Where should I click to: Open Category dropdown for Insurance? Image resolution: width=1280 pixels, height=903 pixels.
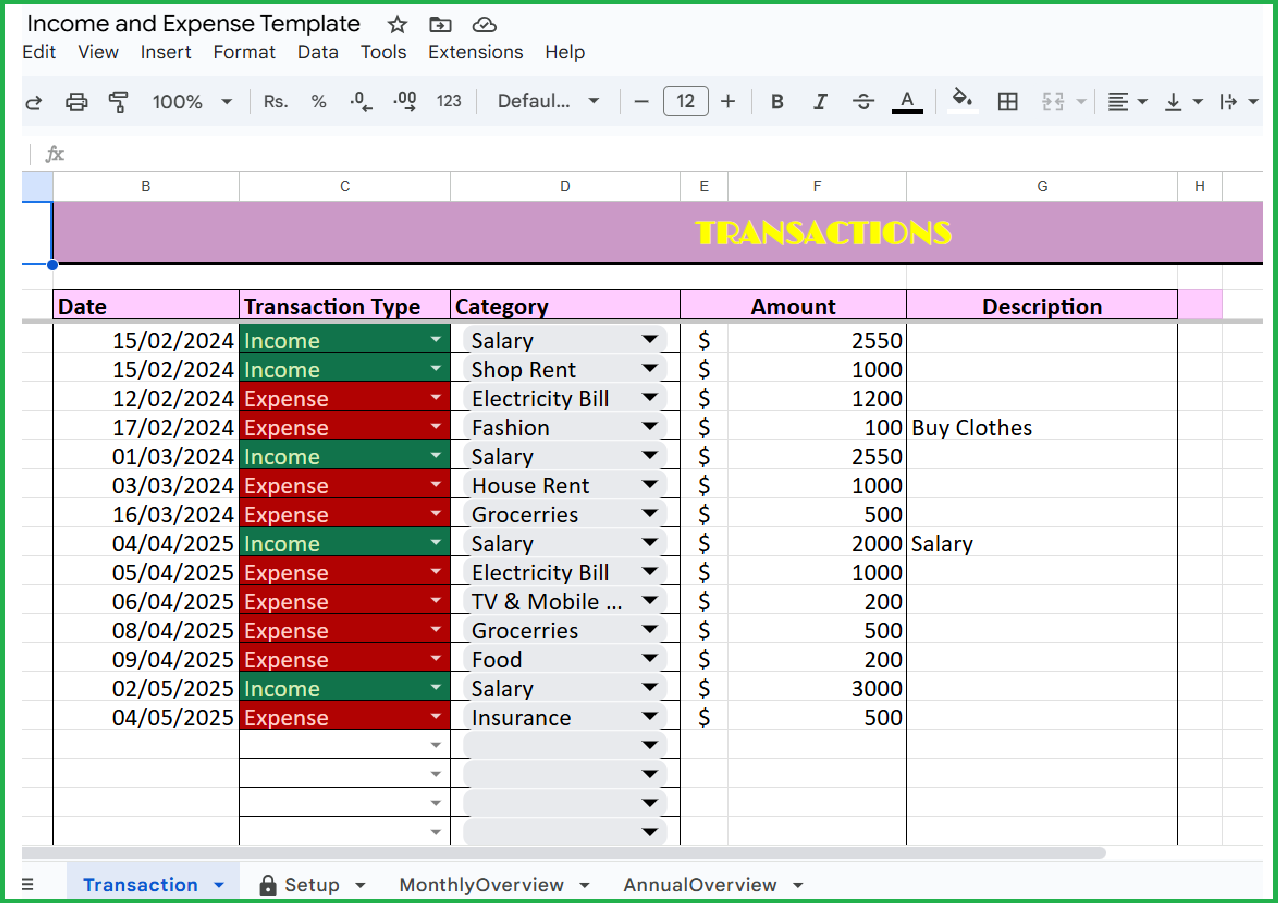pyautogui.click(x=650, y=717)
